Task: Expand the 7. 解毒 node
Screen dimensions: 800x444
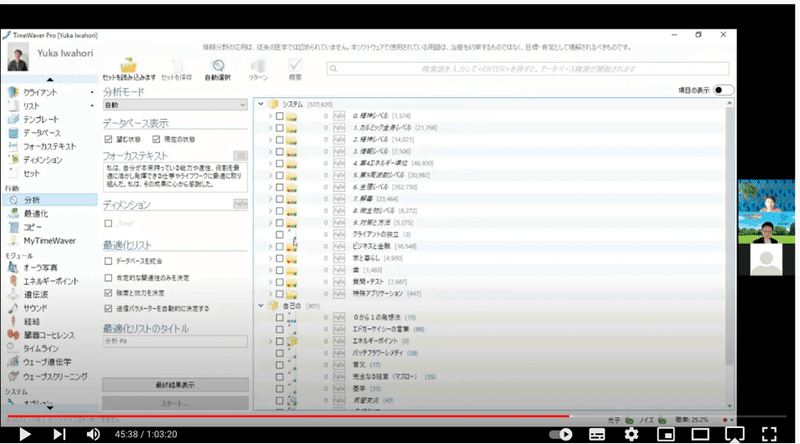Action: click(270, 199)
